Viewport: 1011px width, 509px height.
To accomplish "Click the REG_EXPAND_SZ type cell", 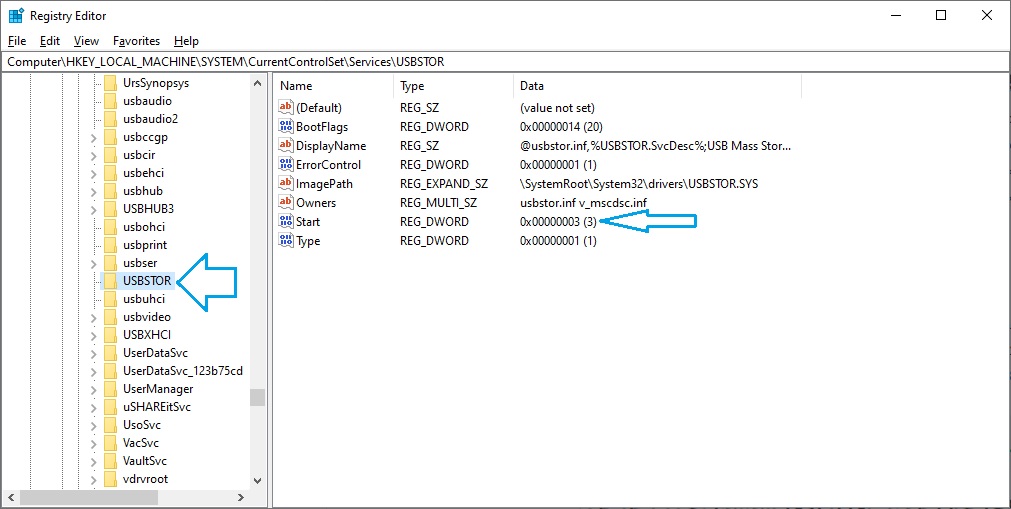I will pyautogui.click(x=444, y=184).
